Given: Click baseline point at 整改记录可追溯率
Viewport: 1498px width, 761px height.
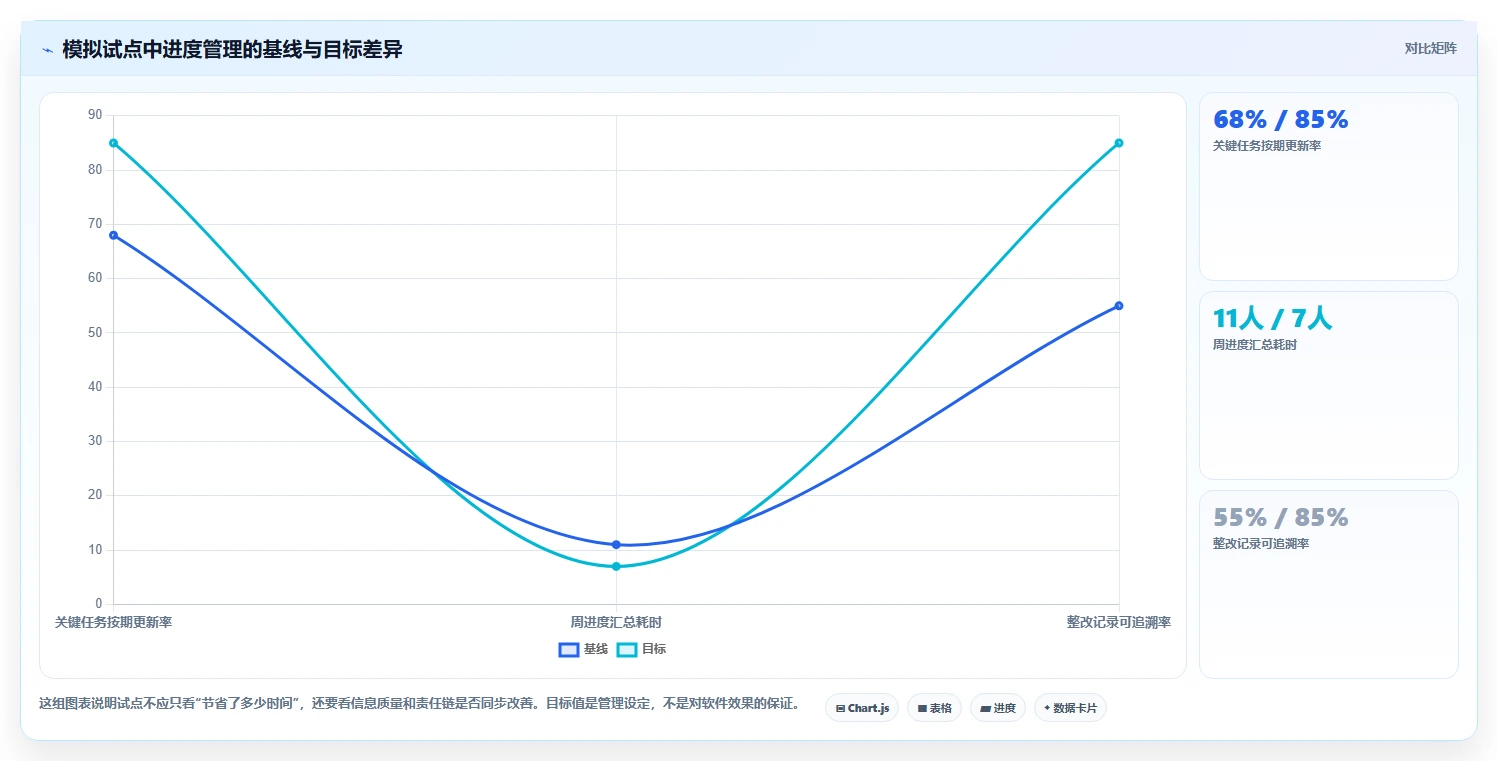Looking at the screenshot, I should (1119, 306).
